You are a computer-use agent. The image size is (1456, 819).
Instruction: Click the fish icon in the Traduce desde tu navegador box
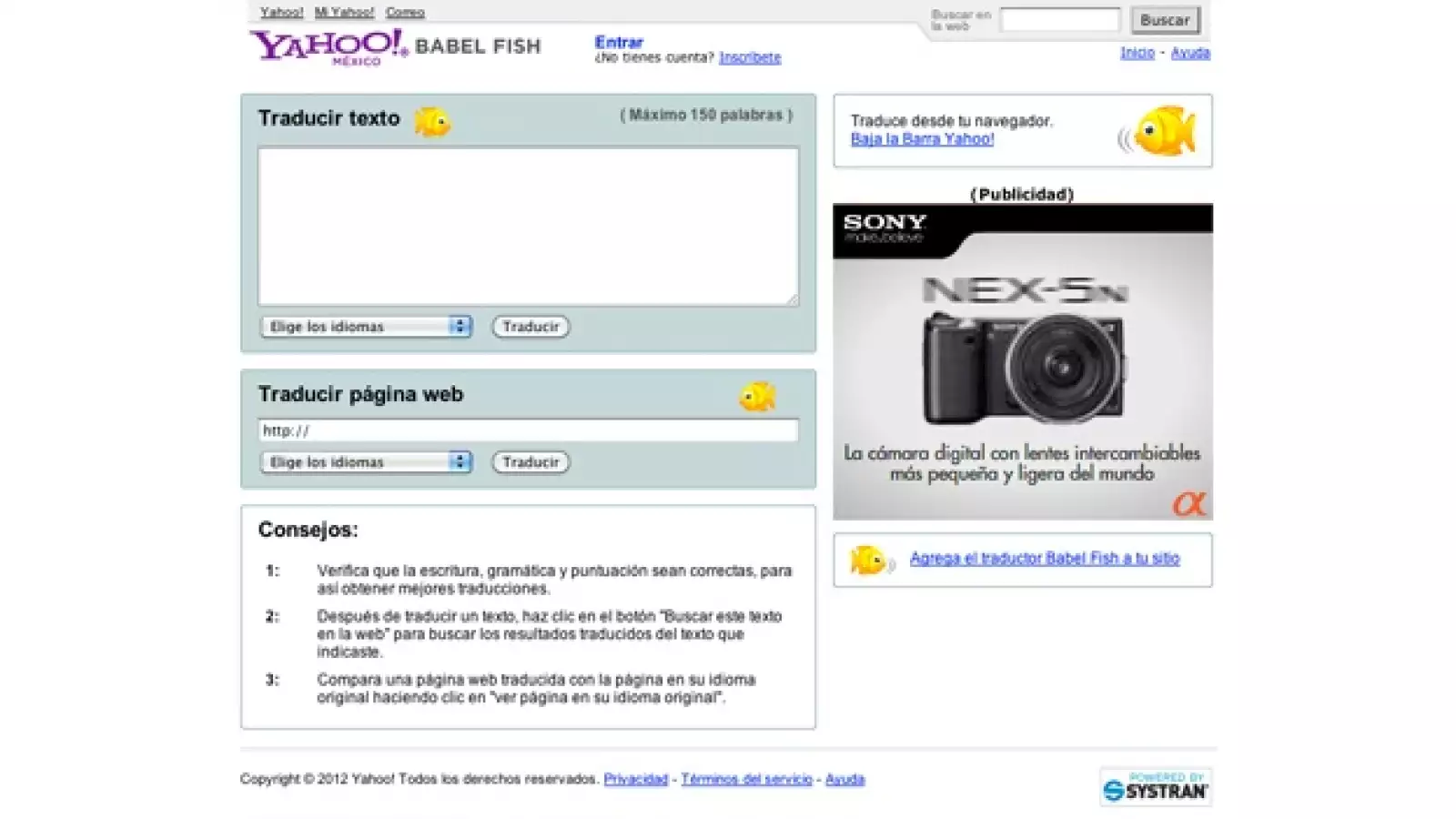click(1166, 130)
